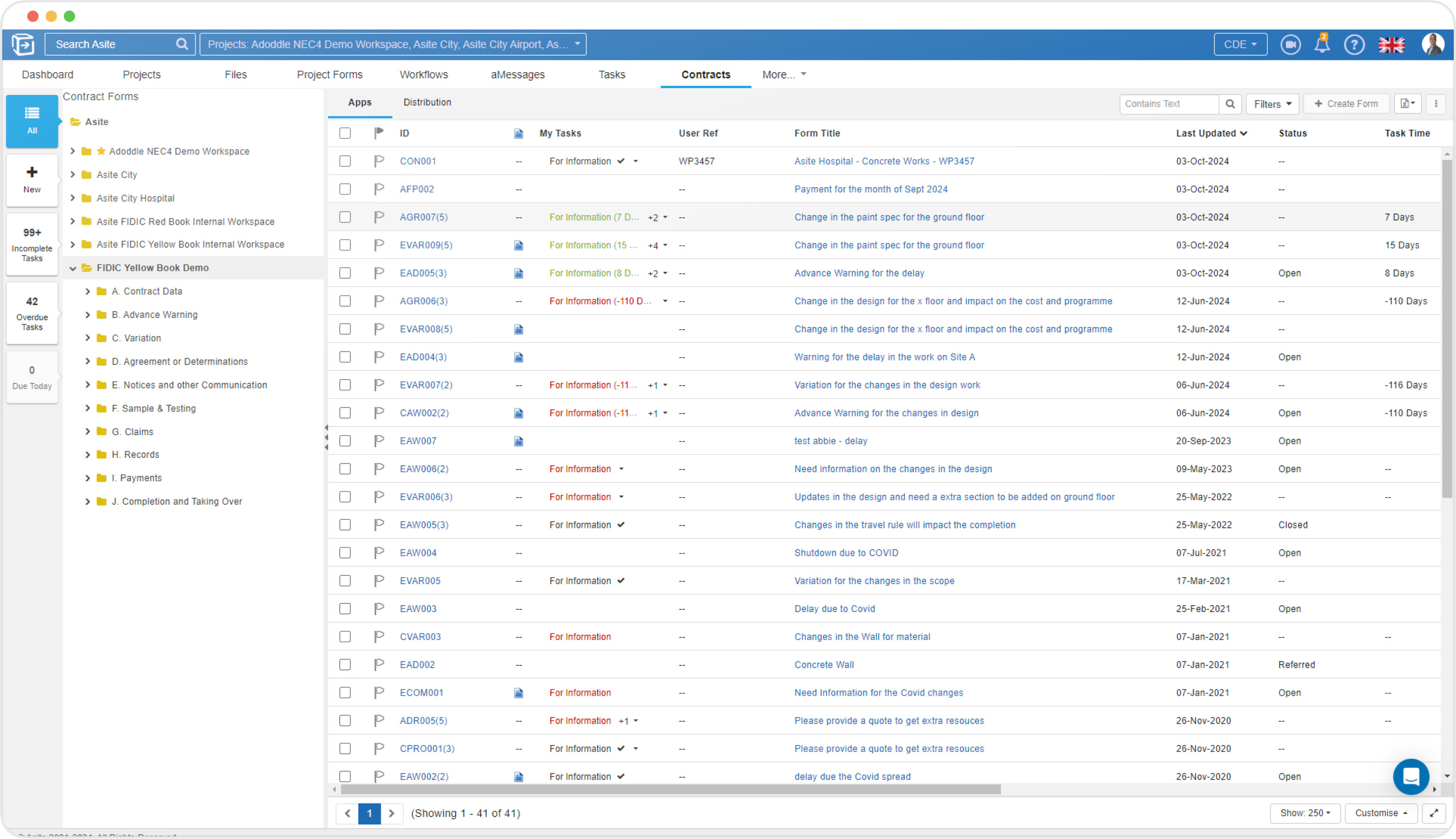This screenshot has height=839, width=1456.
Task: Switch to the Distribution tab
Action: [x=427, y=102]
